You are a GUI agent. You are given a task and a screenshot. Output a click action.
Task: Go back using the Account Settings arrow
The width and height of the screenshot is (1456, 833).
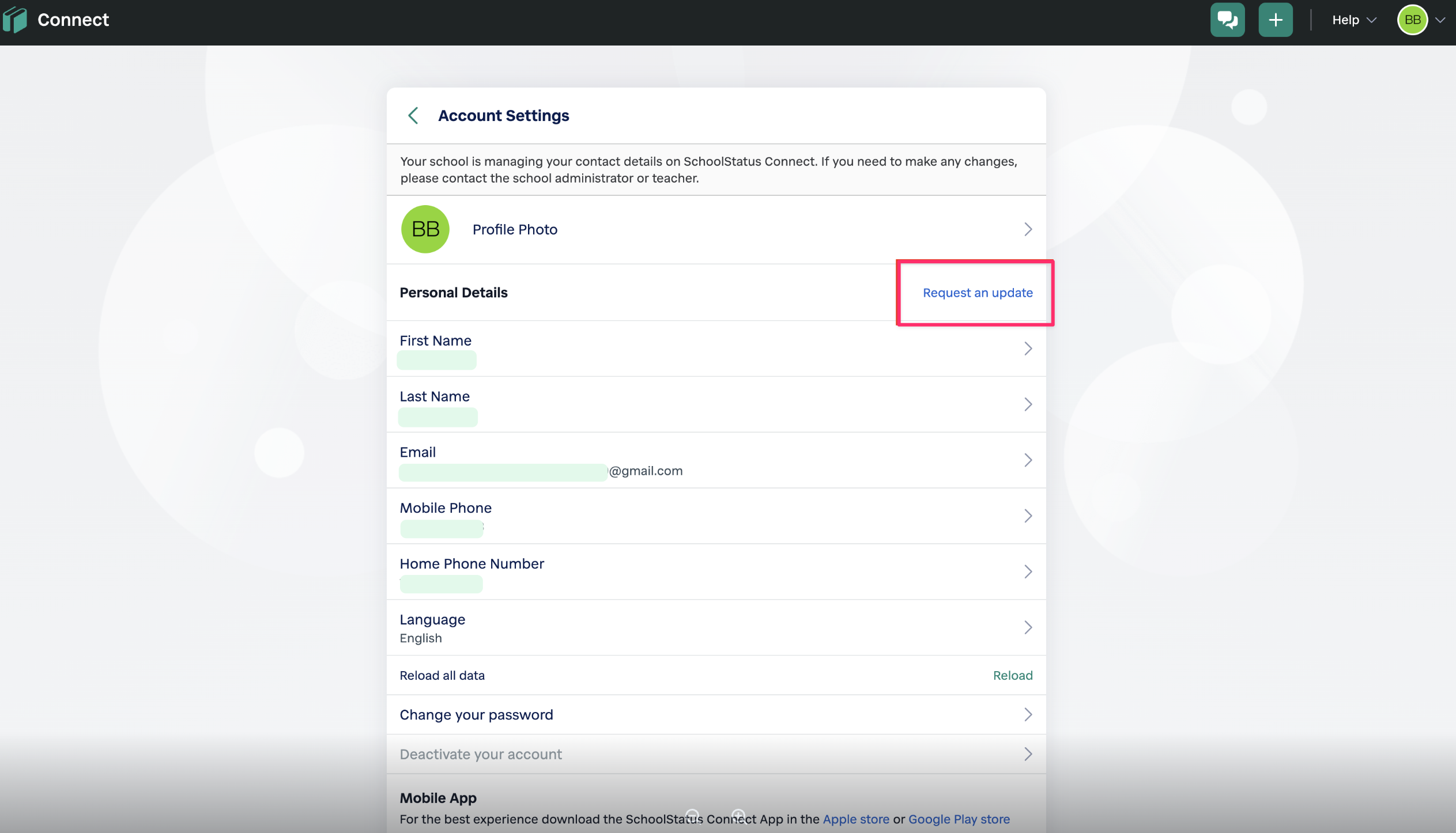[x=413, y=115]
